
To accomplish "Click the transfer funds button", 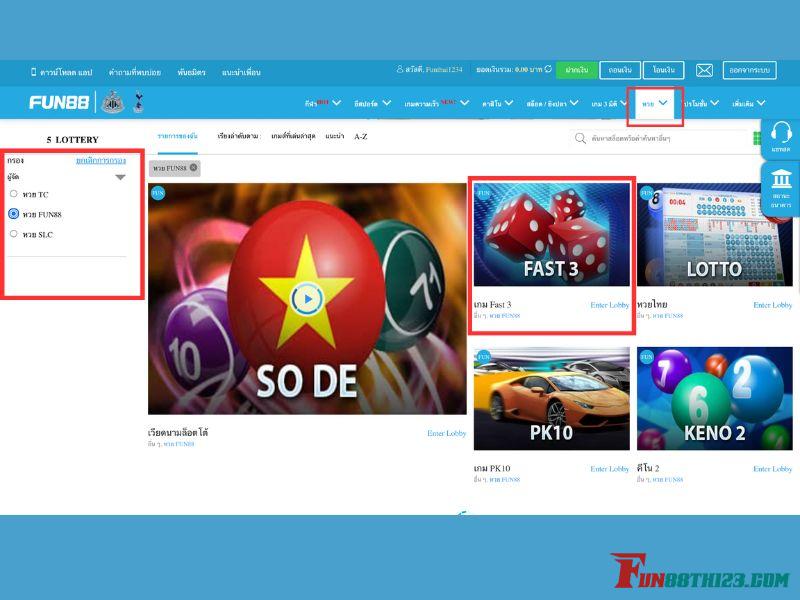I will tap(663, 70).
